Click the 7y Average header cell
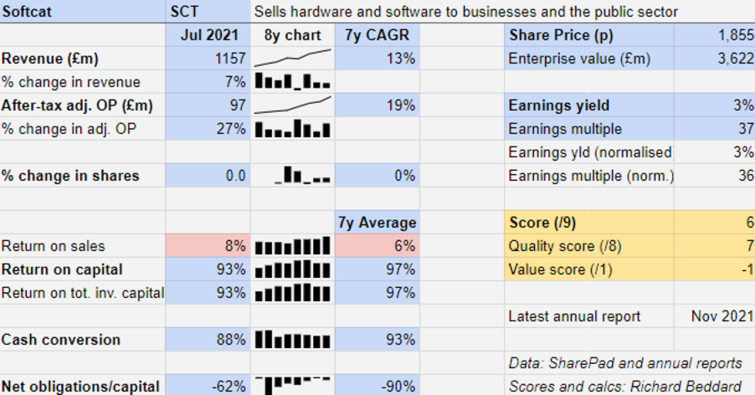Screen dimensions: 755x395 tap(377, 222)
